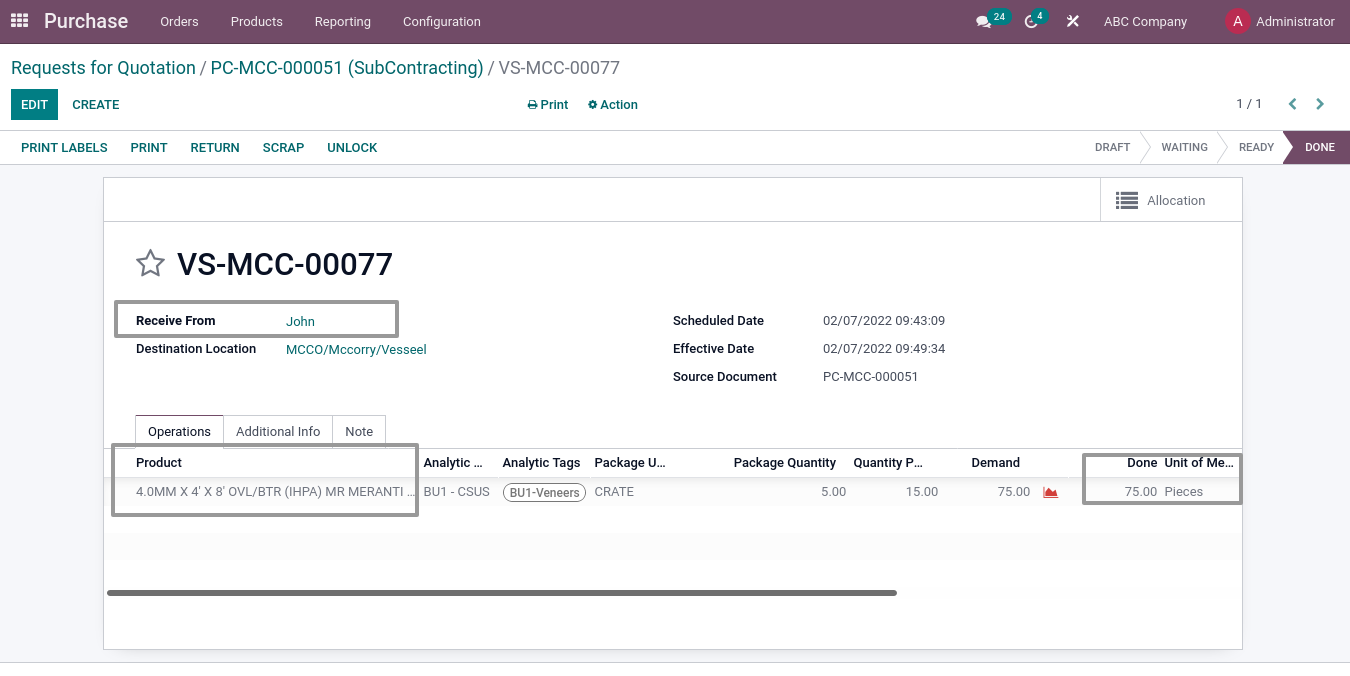View scheduled activities clock icon

coord(1030,20)
